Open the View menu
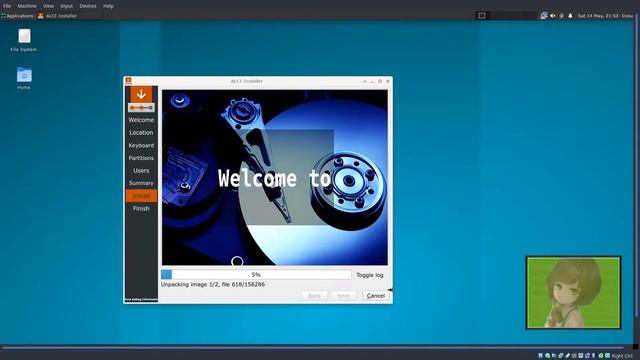This screenshot has height=360, width=640. 49,6
